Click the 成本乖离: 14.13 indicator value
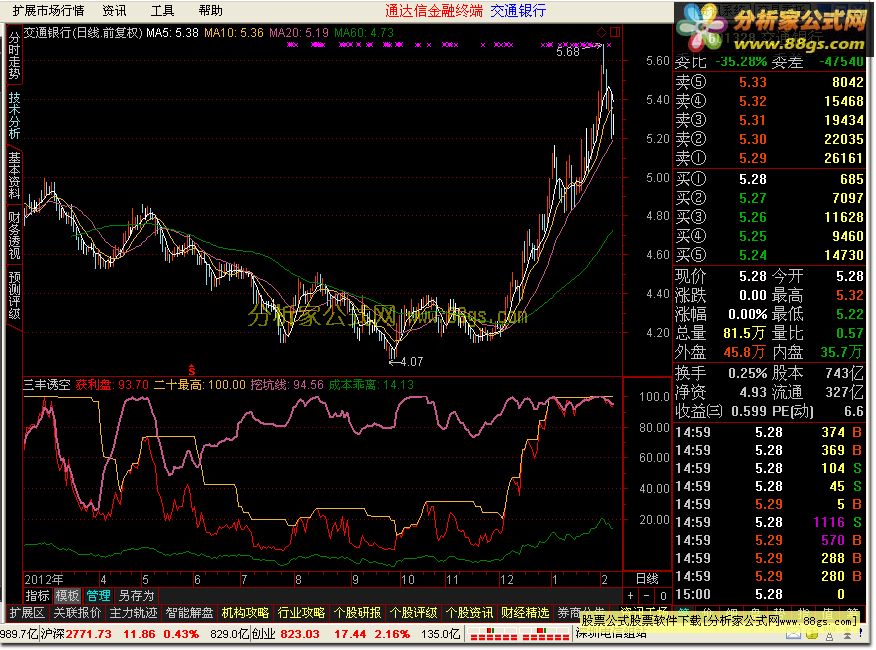Viewport: 876px width, 650px height. tap(371, 385)
